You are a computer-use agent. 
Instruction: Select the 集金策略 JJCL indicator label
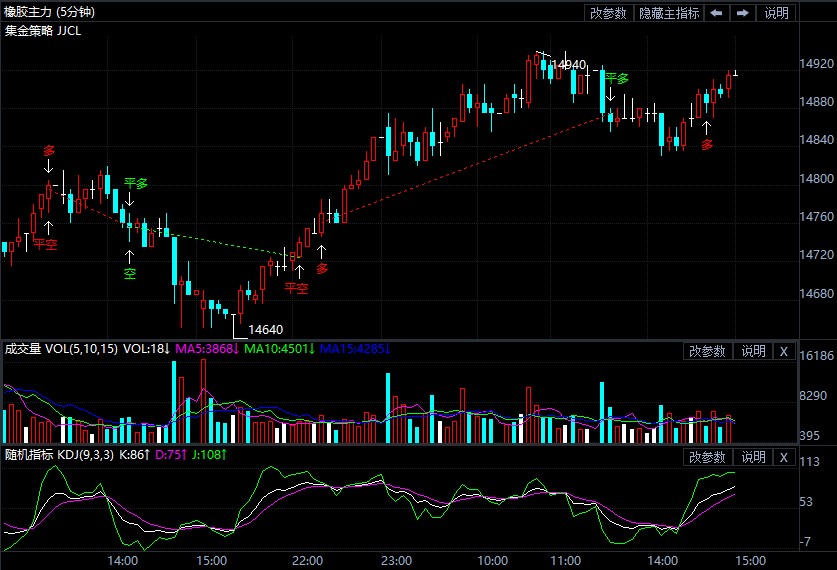[43, 30]
